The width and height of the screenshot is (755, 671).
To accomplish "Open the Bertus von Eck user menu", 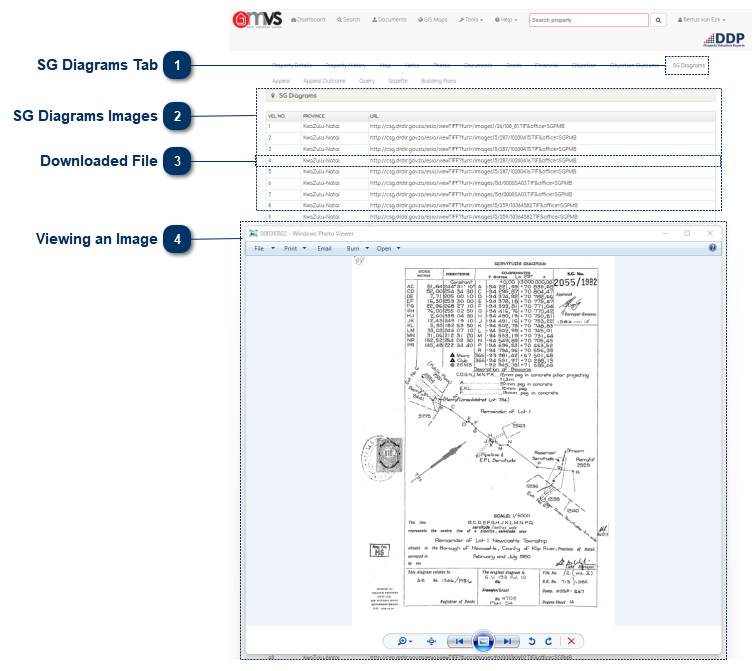I will coord(702,20).
